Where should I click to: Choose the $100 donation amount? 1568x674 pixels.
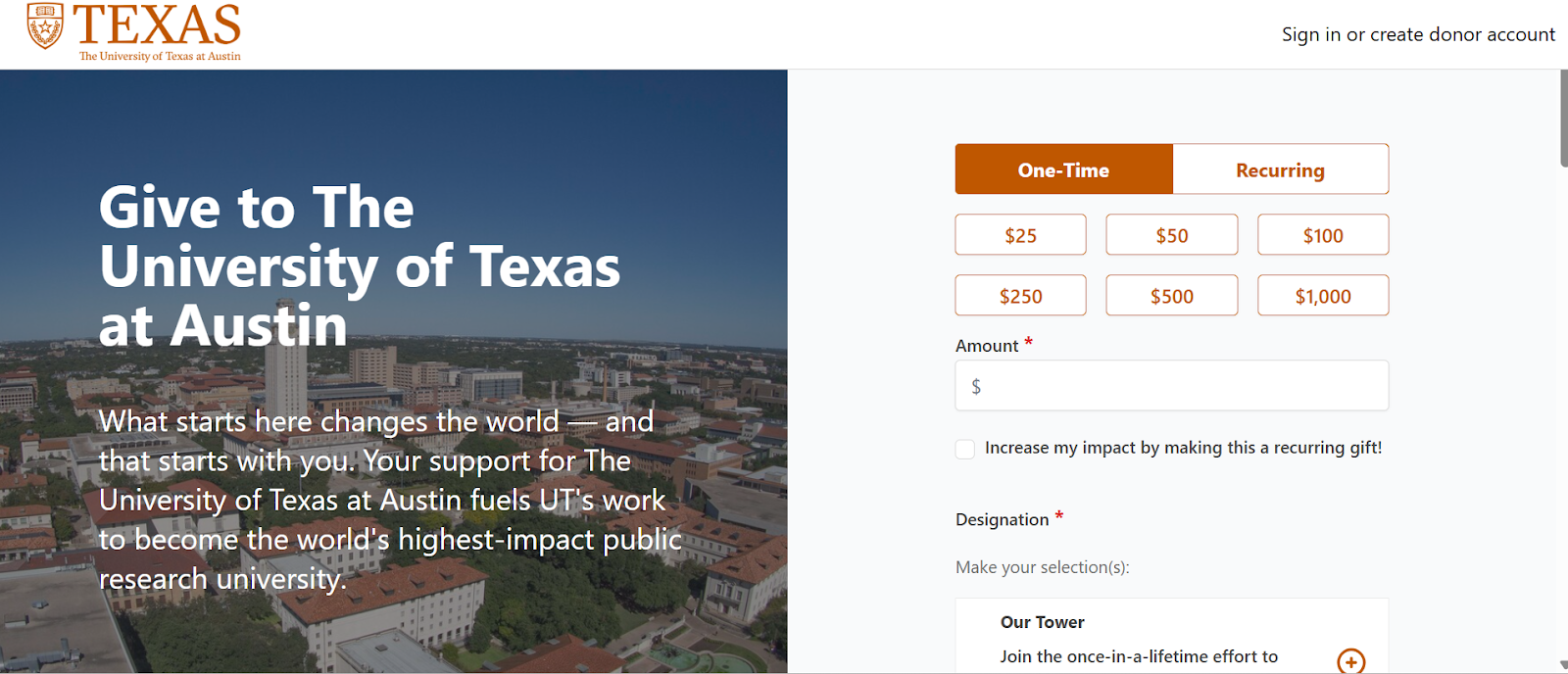pyautogui.click(x=1323, y=235)
